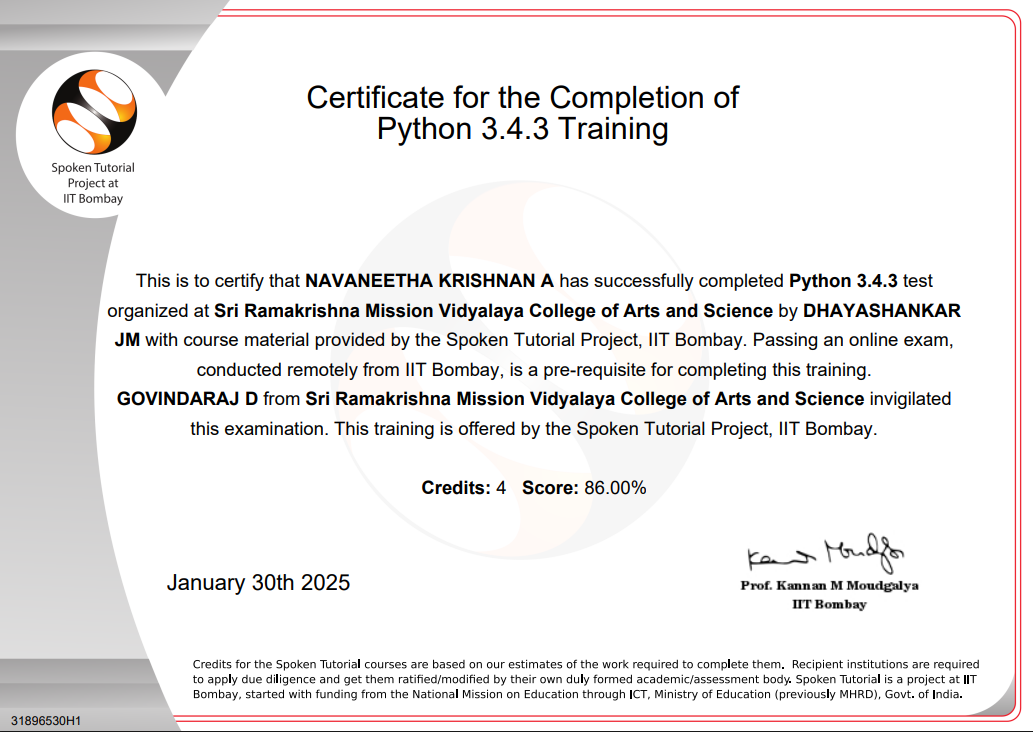This screenshot has height=732, width=1033.
Task: Click the date 'January 30th 2025'
Action: pos(258,582)
